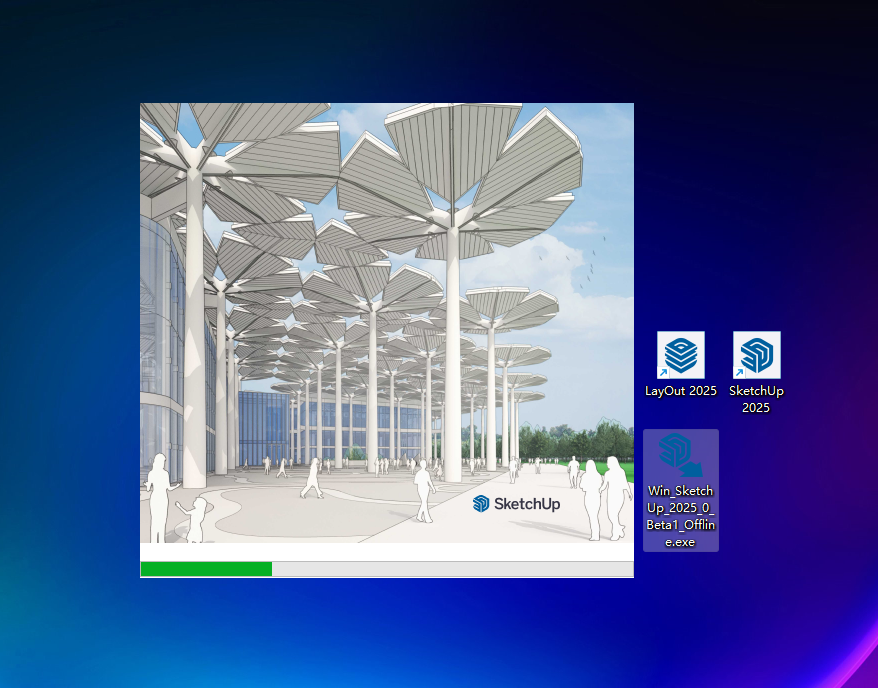Click the shortcut arrow on LayOut icon
Image resolution: width=878 pixels, height=688 pixels.
[x=663, y=372]
